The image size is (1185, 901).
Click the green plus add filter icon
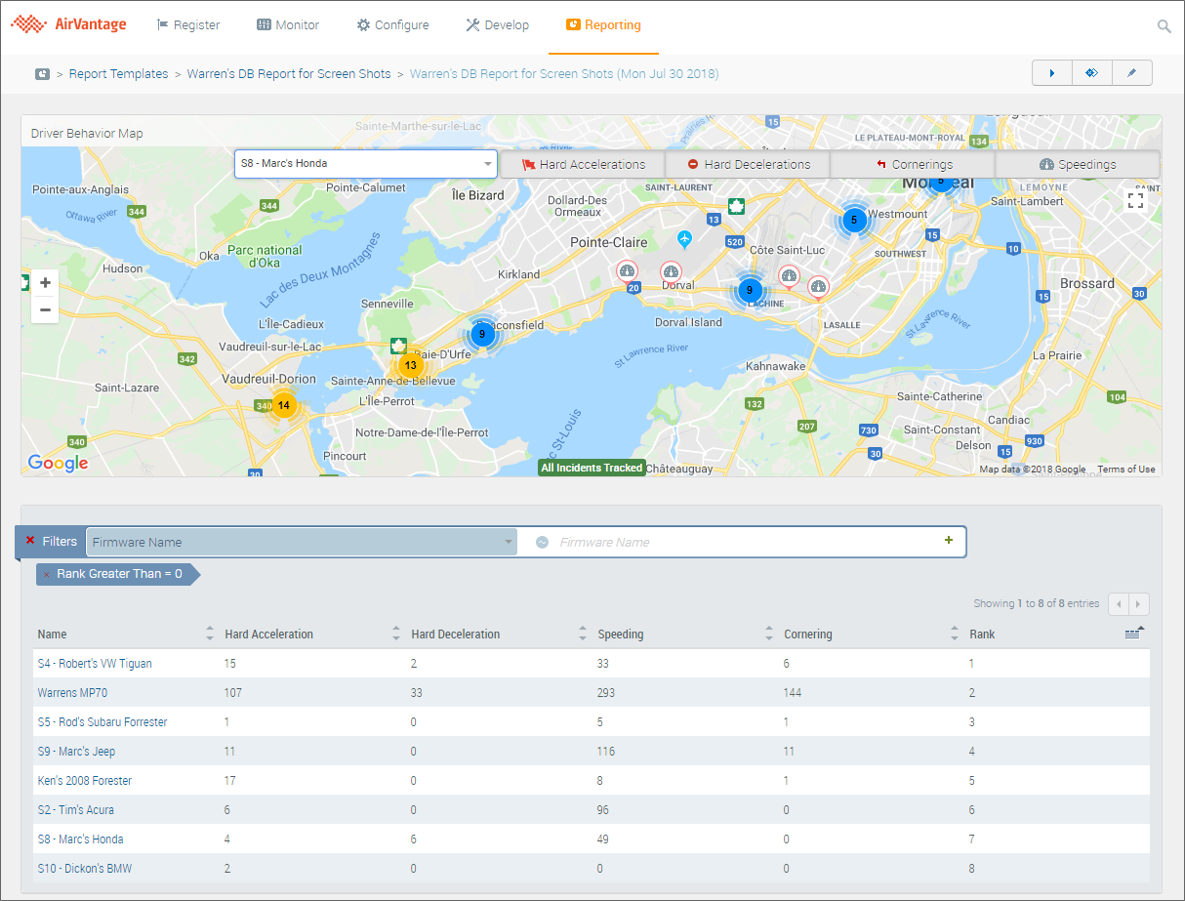[948, 541]
